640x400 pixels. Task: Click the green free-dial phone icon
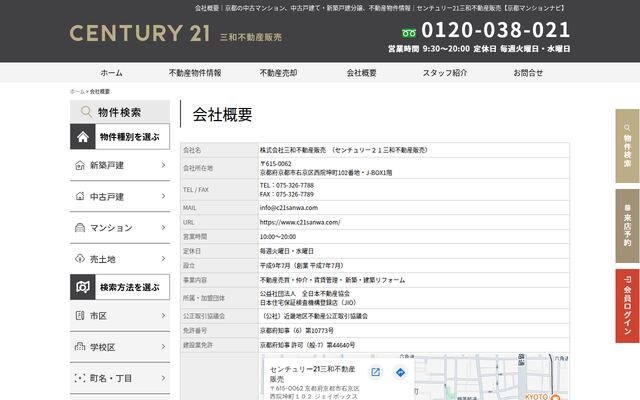tap(409, 33)
